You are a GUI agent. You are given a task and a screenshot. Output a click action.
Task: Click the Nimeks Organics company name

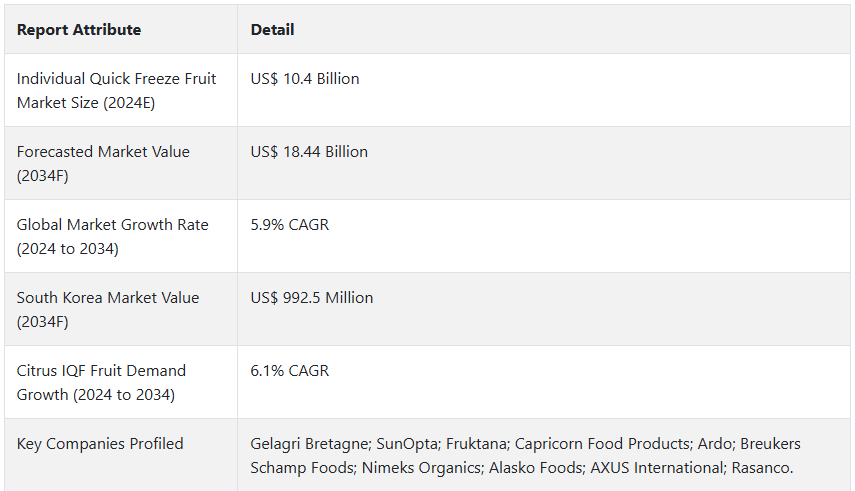422,468
